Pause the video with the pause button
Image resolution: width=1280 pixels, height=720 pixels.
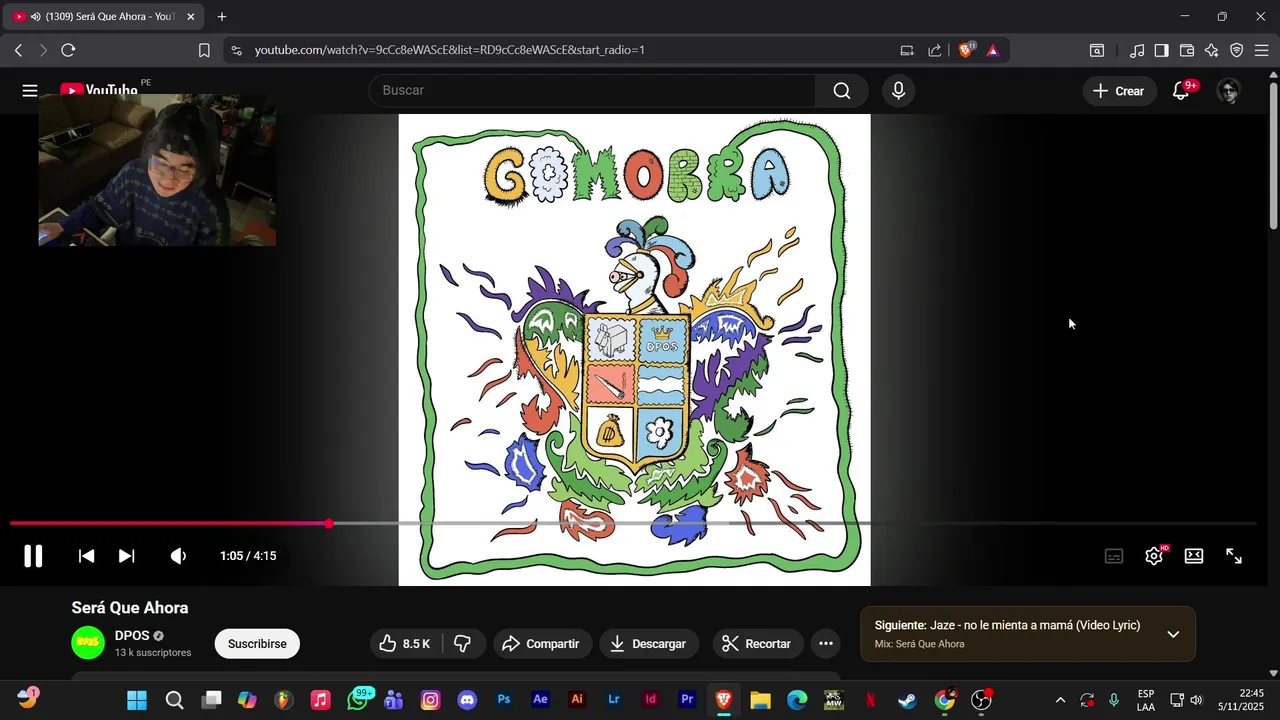point(33,556)
